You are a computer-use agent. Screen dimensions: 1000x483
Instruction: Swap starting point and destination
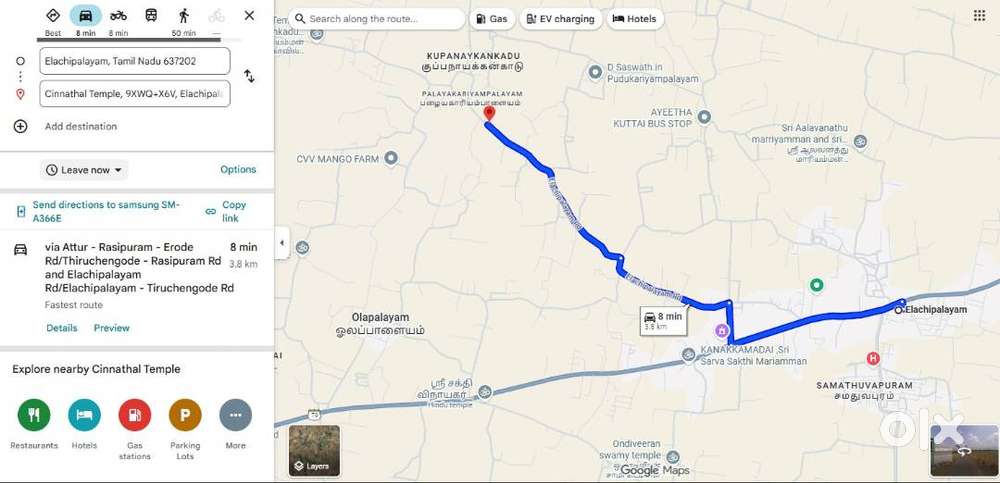click(249, 77)
